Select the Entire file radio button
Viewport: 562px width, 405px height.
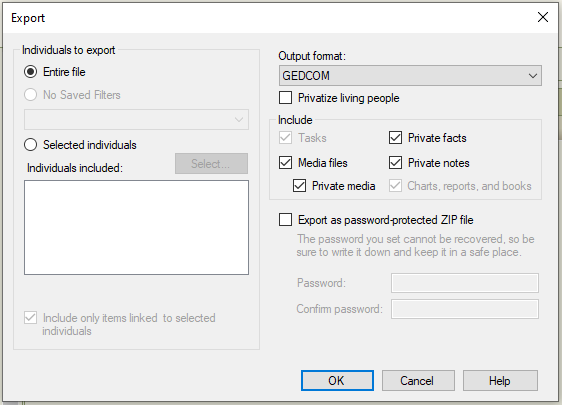(30, 72)
